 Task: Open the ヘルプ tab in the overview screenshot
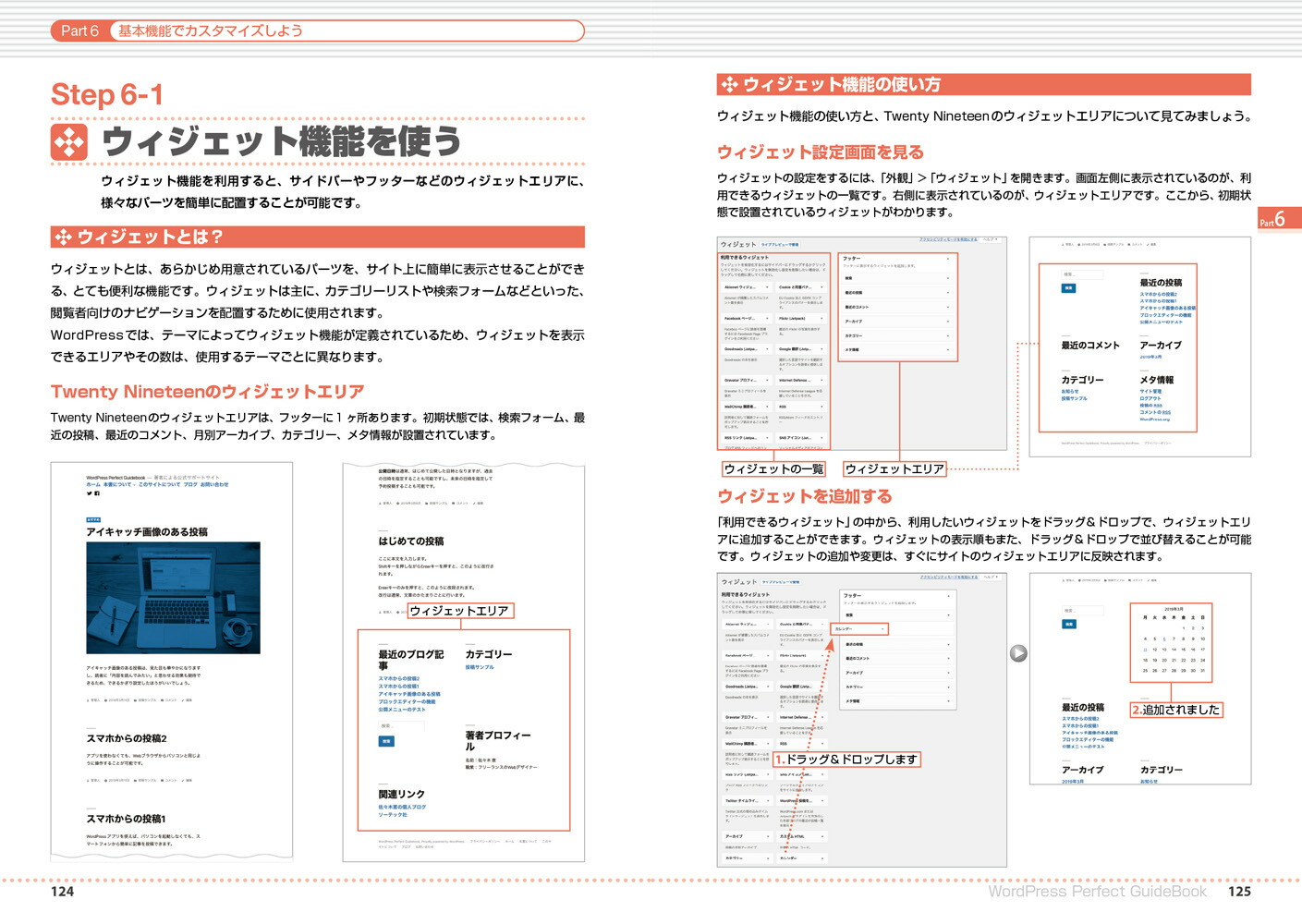pos(990,240)
